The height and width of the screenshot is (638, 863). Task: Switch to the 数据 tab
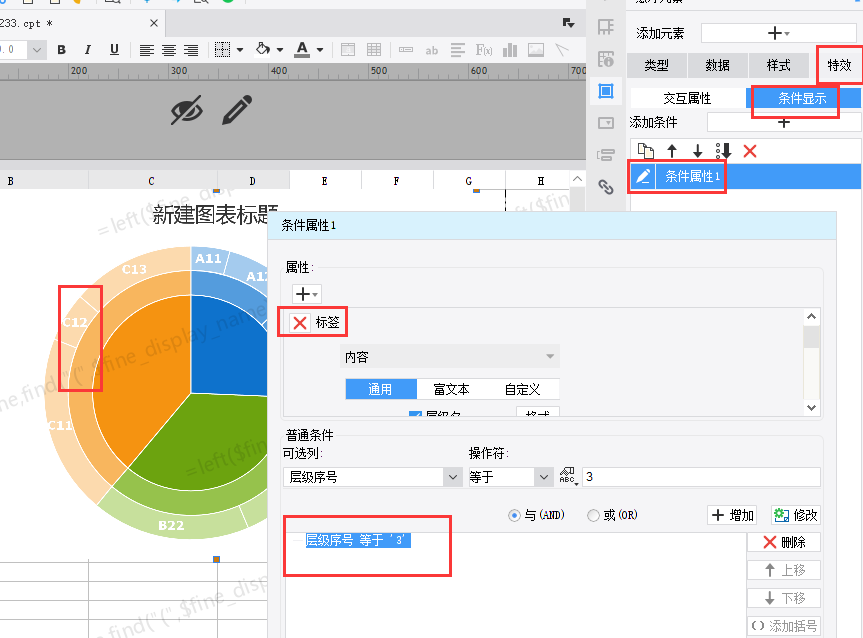718,66
